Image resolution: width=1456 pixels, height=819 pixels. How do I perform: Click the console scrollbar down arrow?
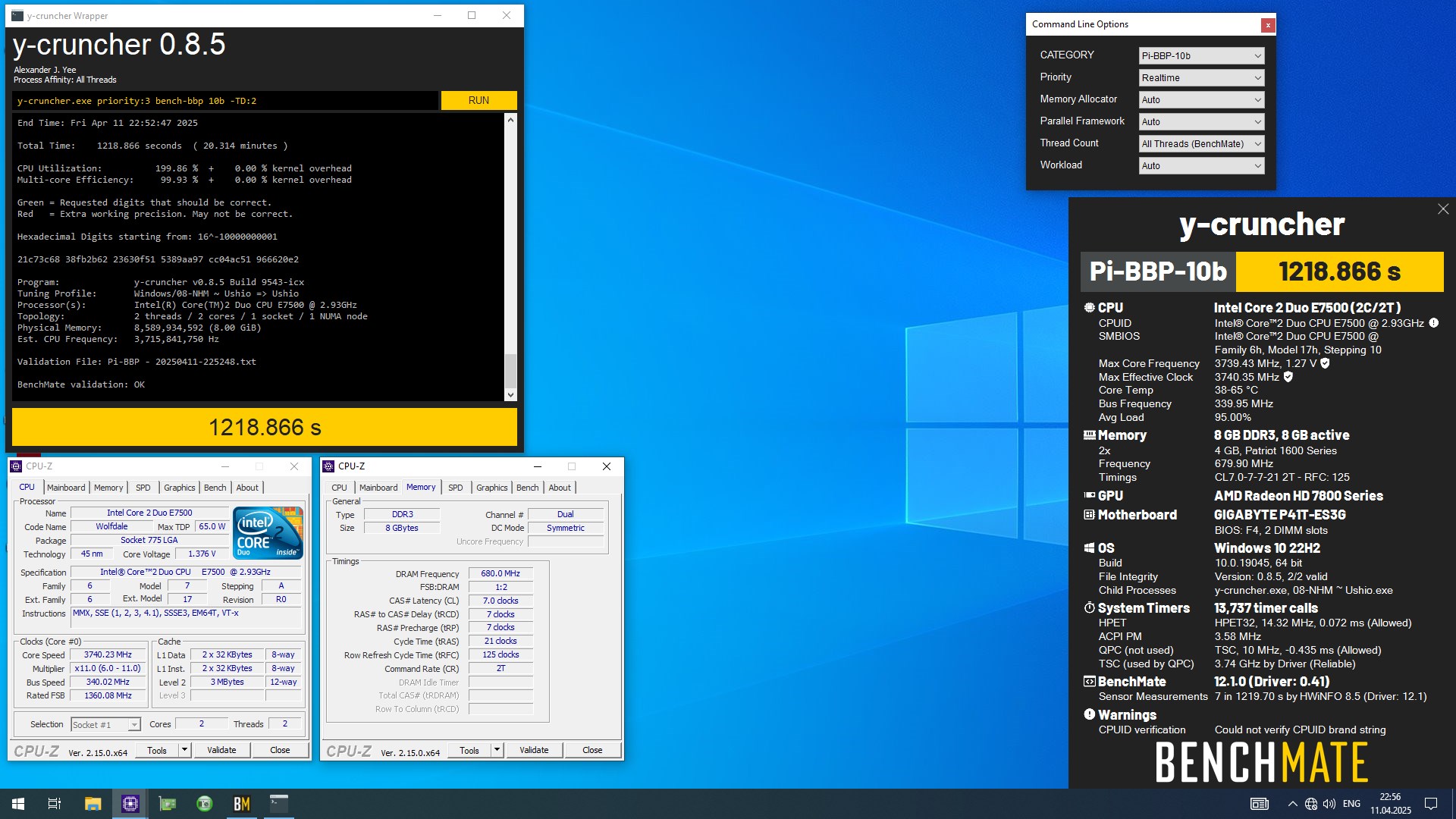pyautogui.click(x=510, y=394)
